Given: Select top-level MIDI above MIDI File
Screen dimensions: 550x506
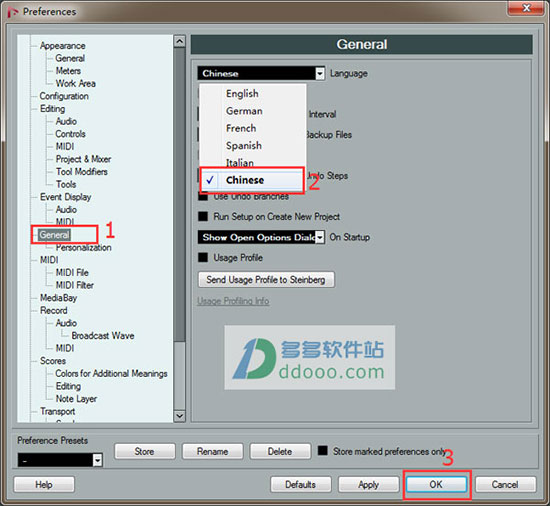Looking at the screenshot, I should pos(49,260).
